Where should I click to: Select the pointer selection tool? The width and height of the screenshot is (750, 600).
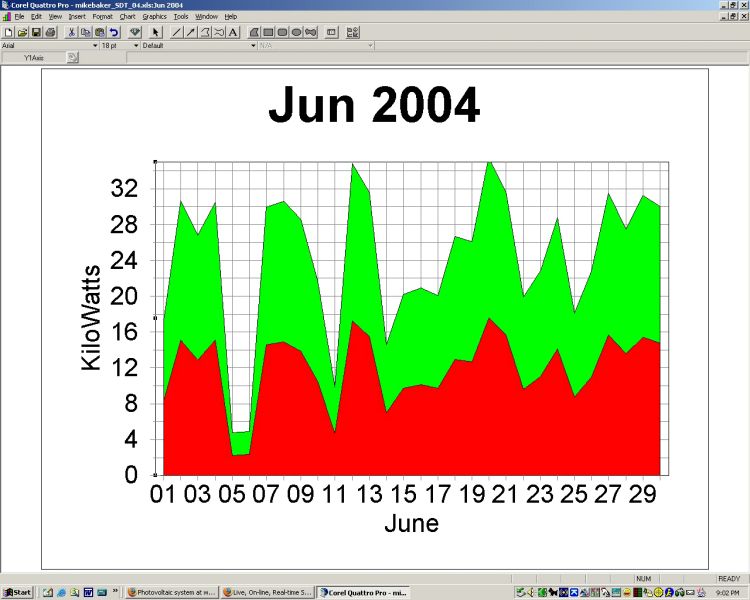point(156,32)
